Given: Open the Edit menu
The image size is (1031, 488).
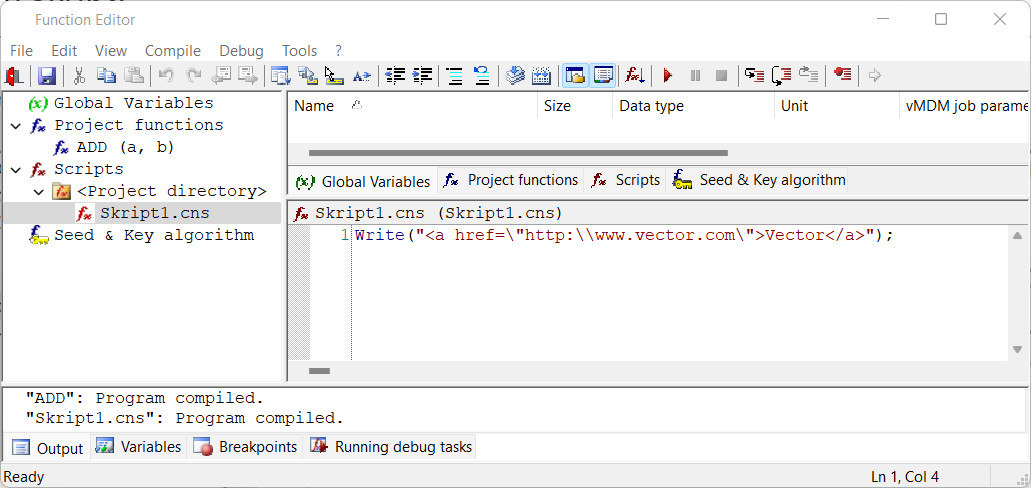Looking at the screenshot, I should click(64, 51).
